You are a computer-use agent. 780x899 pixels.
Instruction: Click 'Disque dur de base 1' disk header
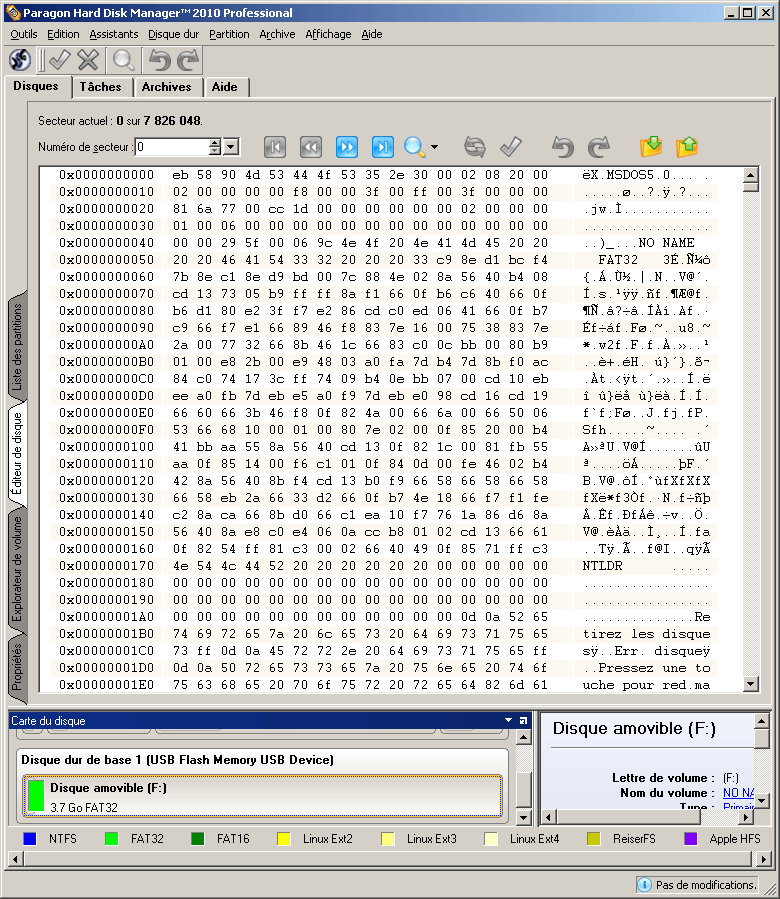tap(177, 760)
